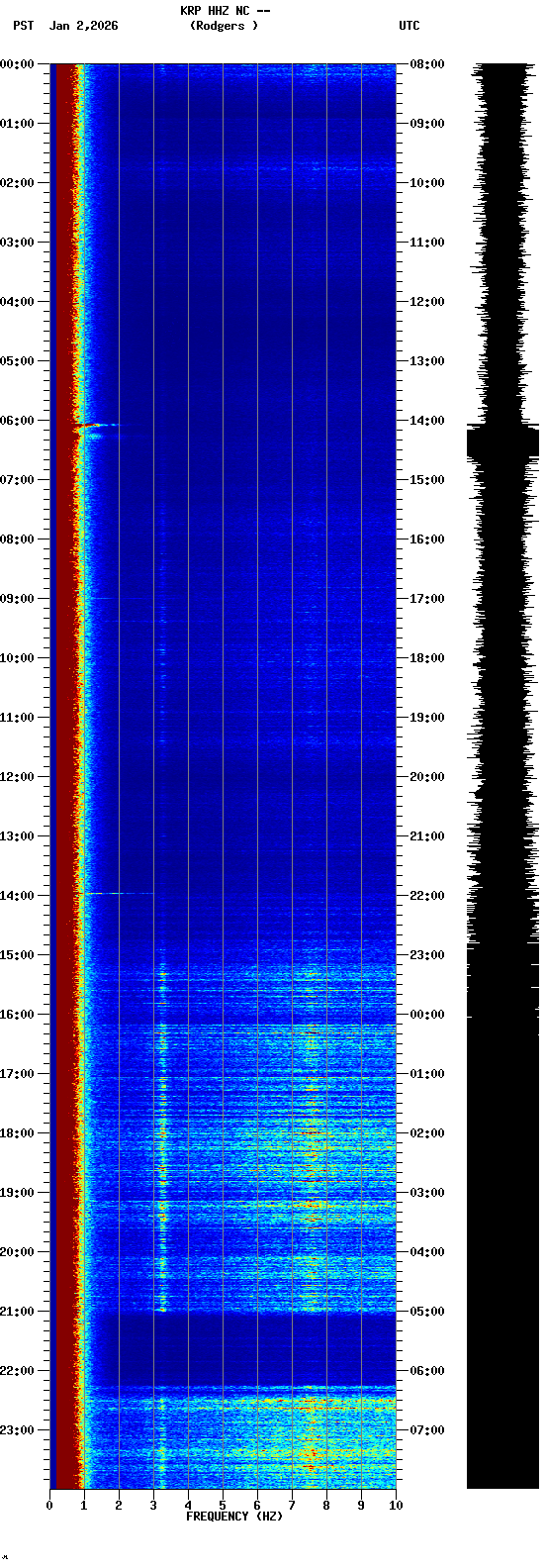Click the '14:00' PST time label
The image size is (546, 1568).
click(x=17, y=896)
